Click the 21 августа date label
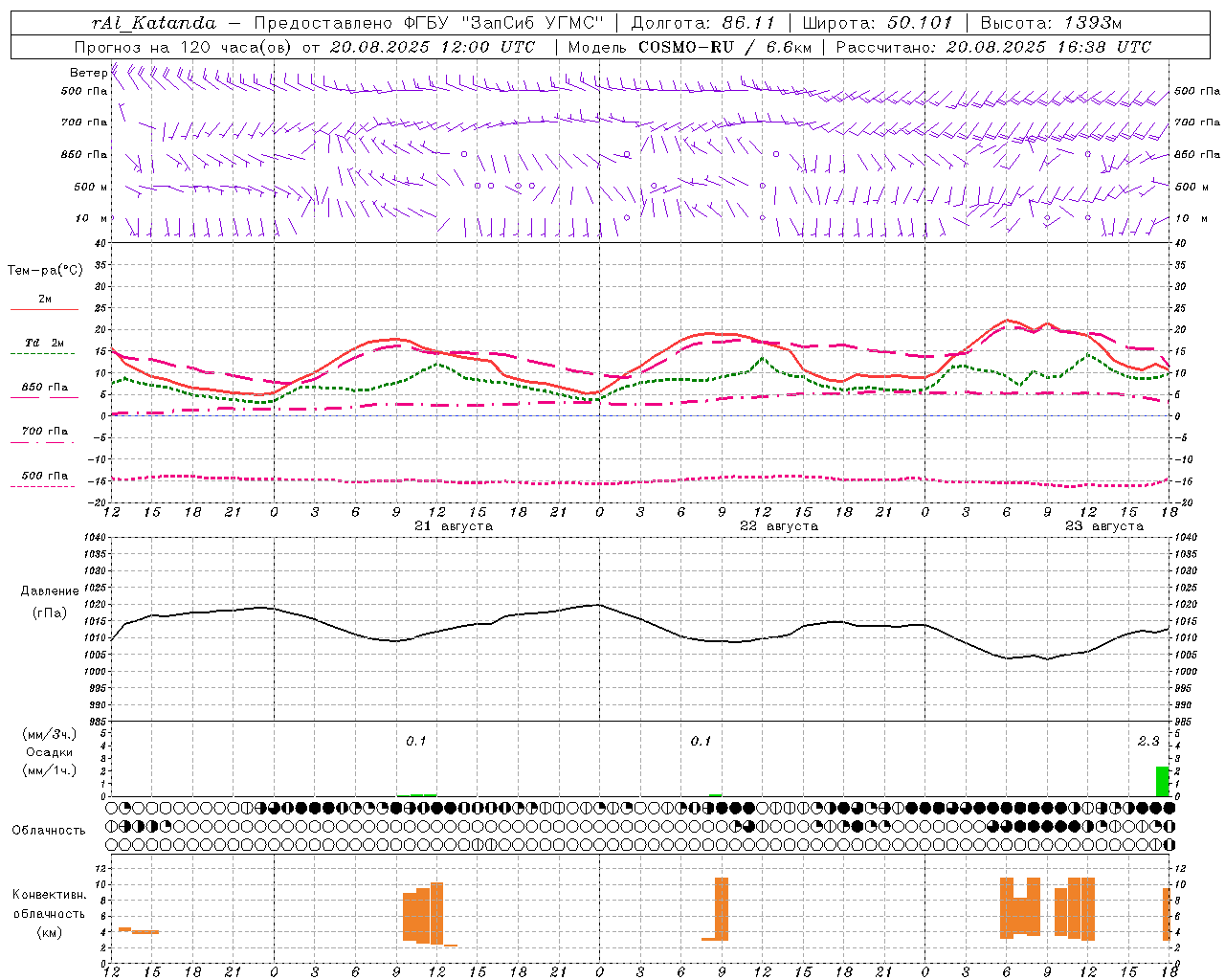Image resolution: width=1225 pixels, height=980 pixels. tap(454, 526)
